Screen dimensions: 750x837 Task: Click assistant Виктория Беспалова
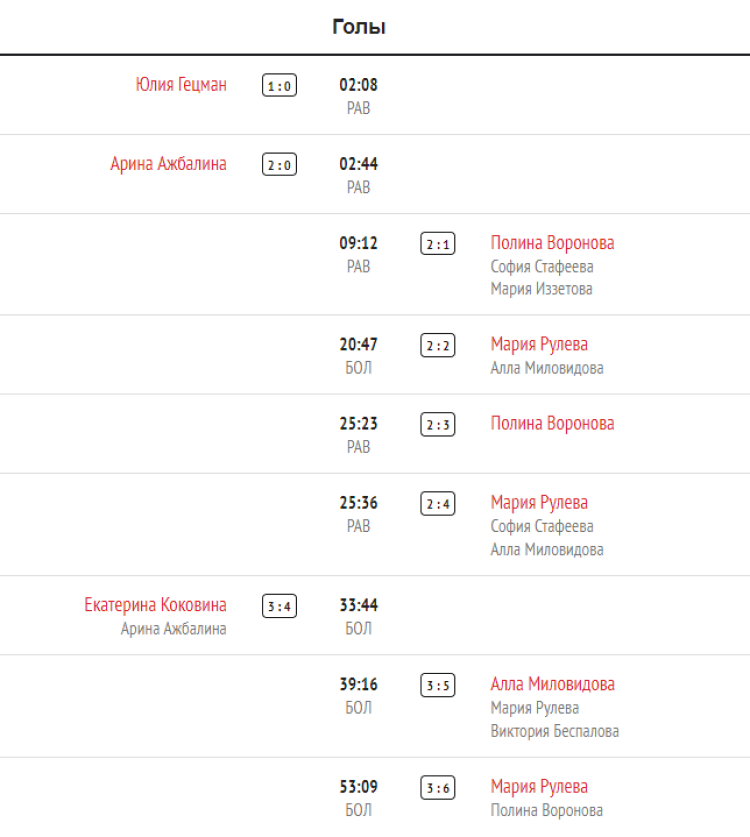554,731
